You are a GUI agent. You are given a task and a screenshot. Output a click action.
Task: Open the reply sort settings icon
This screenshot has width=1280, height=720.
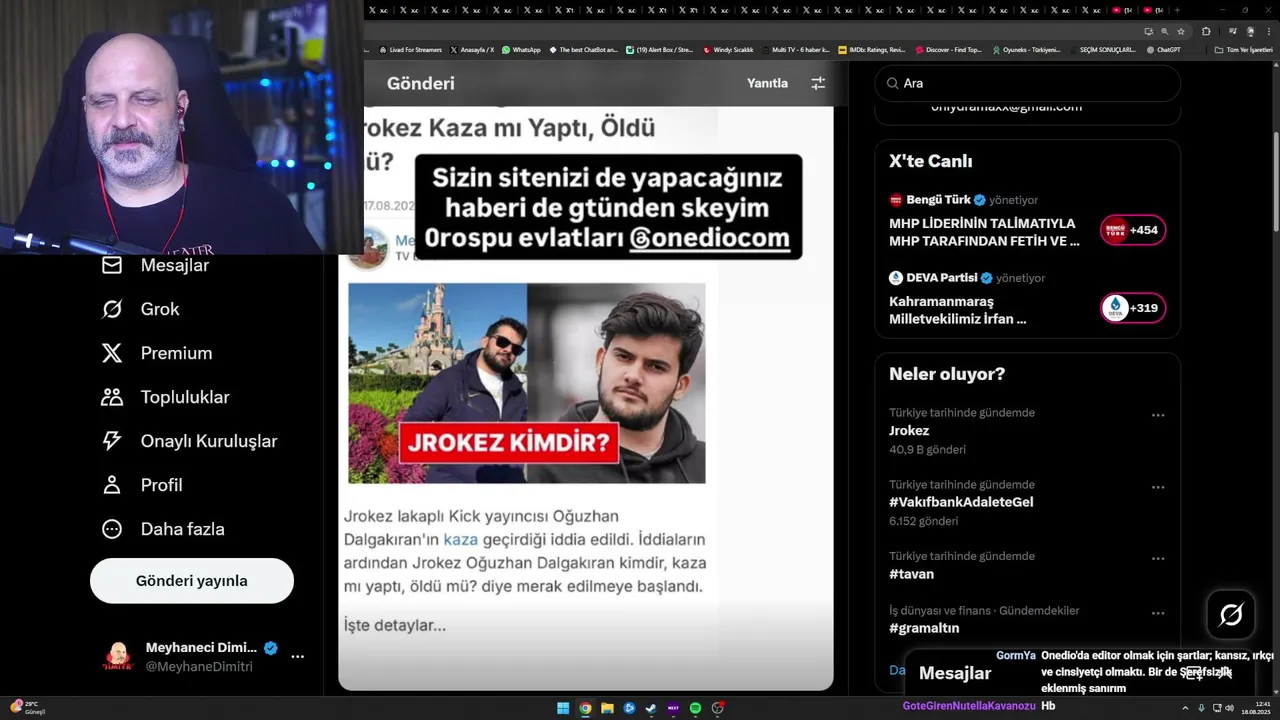point(818,84)
